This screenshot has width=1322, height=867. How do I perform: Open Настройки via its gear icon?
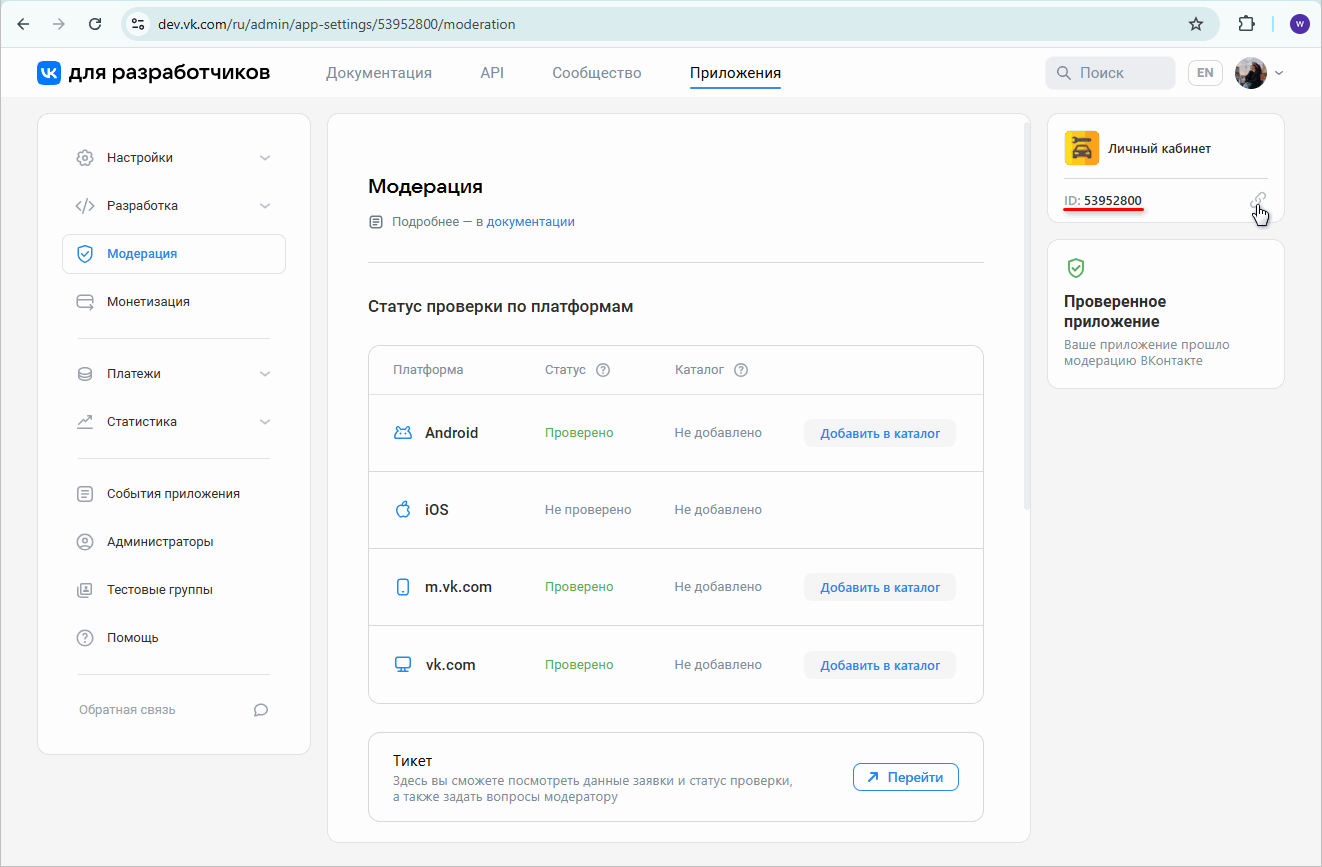click(x=85, y=157)
